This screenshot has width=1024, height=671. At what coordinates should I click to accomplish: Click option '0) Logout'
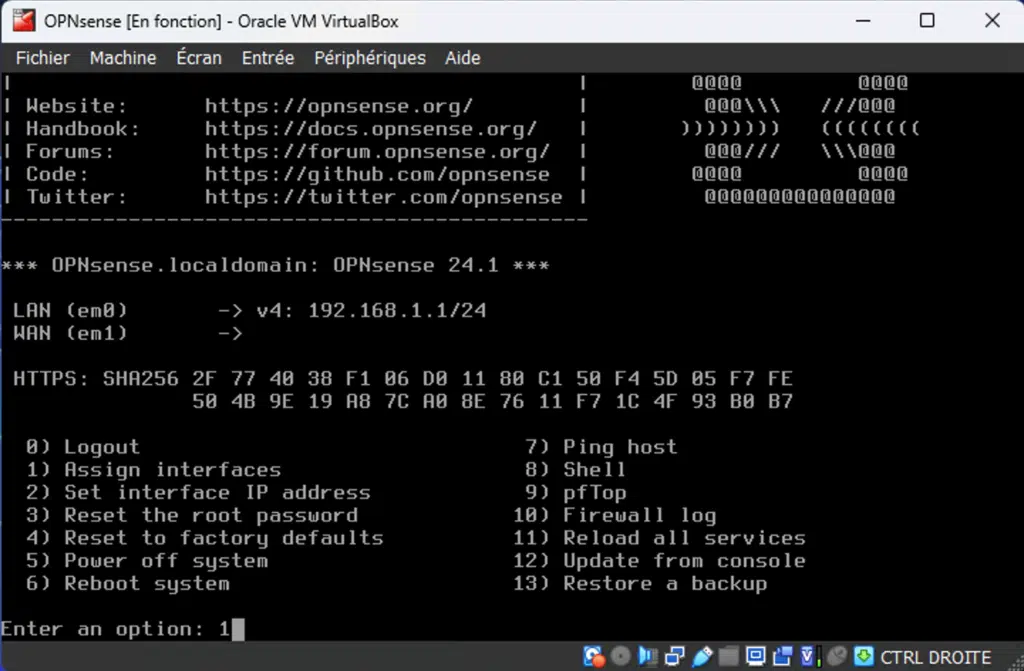pos(83,447)
